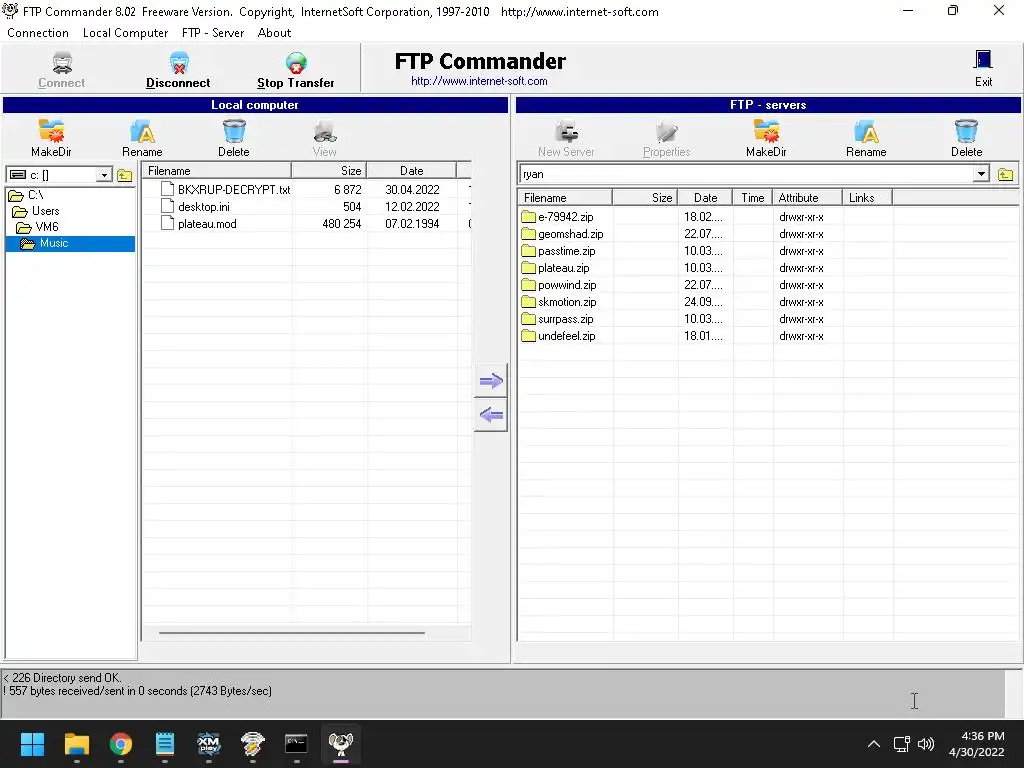This screenshot has width=1024, height=768.
Task: Click 480 254 size of plateau.mod
Action: coord(342,223)
